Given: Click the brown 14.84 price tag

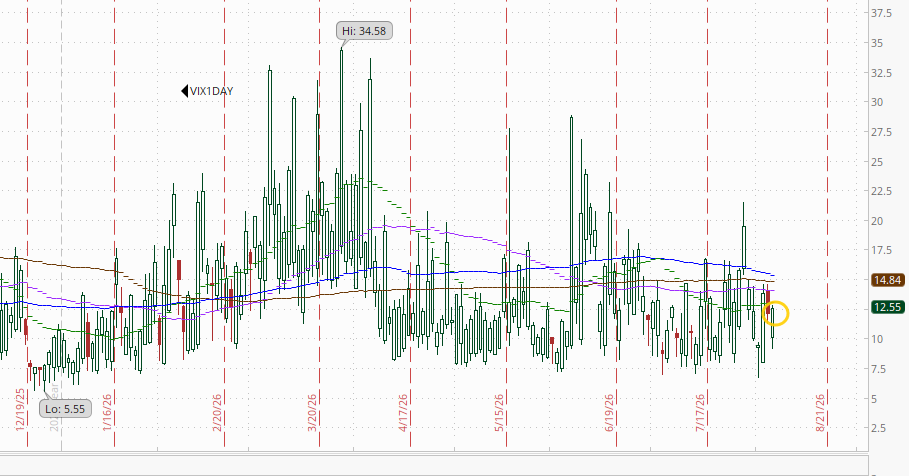Looking at the screenshot, I should coord(888,281).
